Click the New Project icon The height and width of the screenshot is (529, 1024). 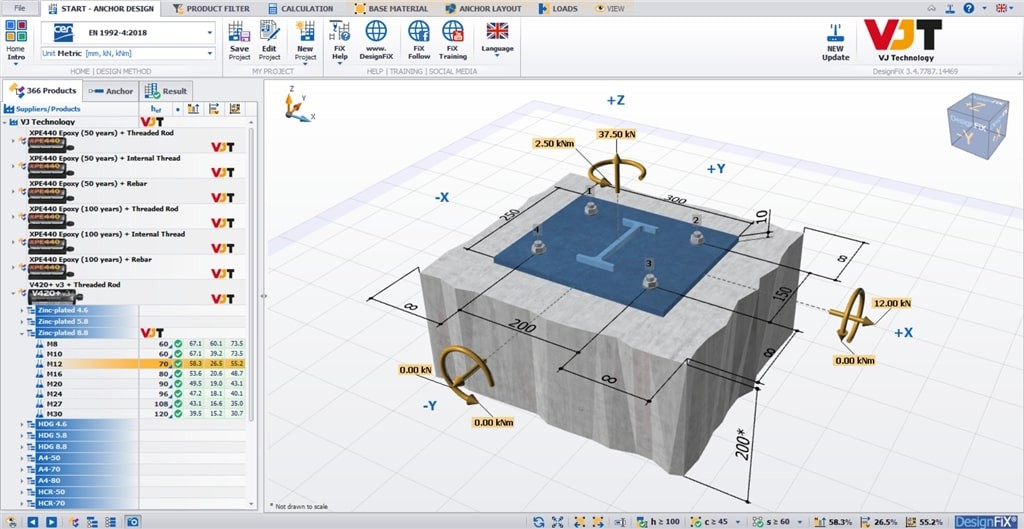point(305,31)
